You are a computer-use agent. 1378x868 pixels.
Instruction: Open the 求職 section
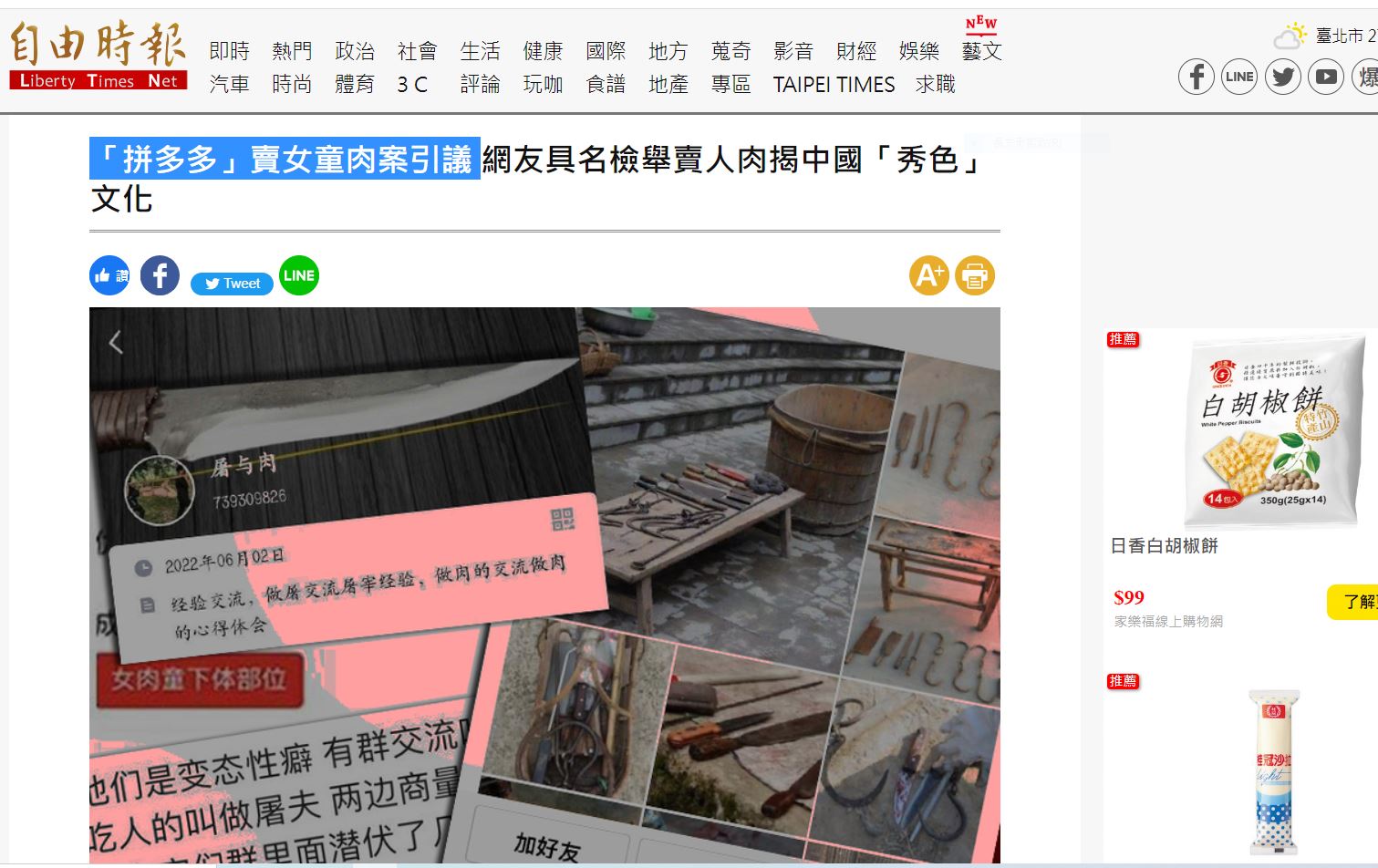point(936,85)
